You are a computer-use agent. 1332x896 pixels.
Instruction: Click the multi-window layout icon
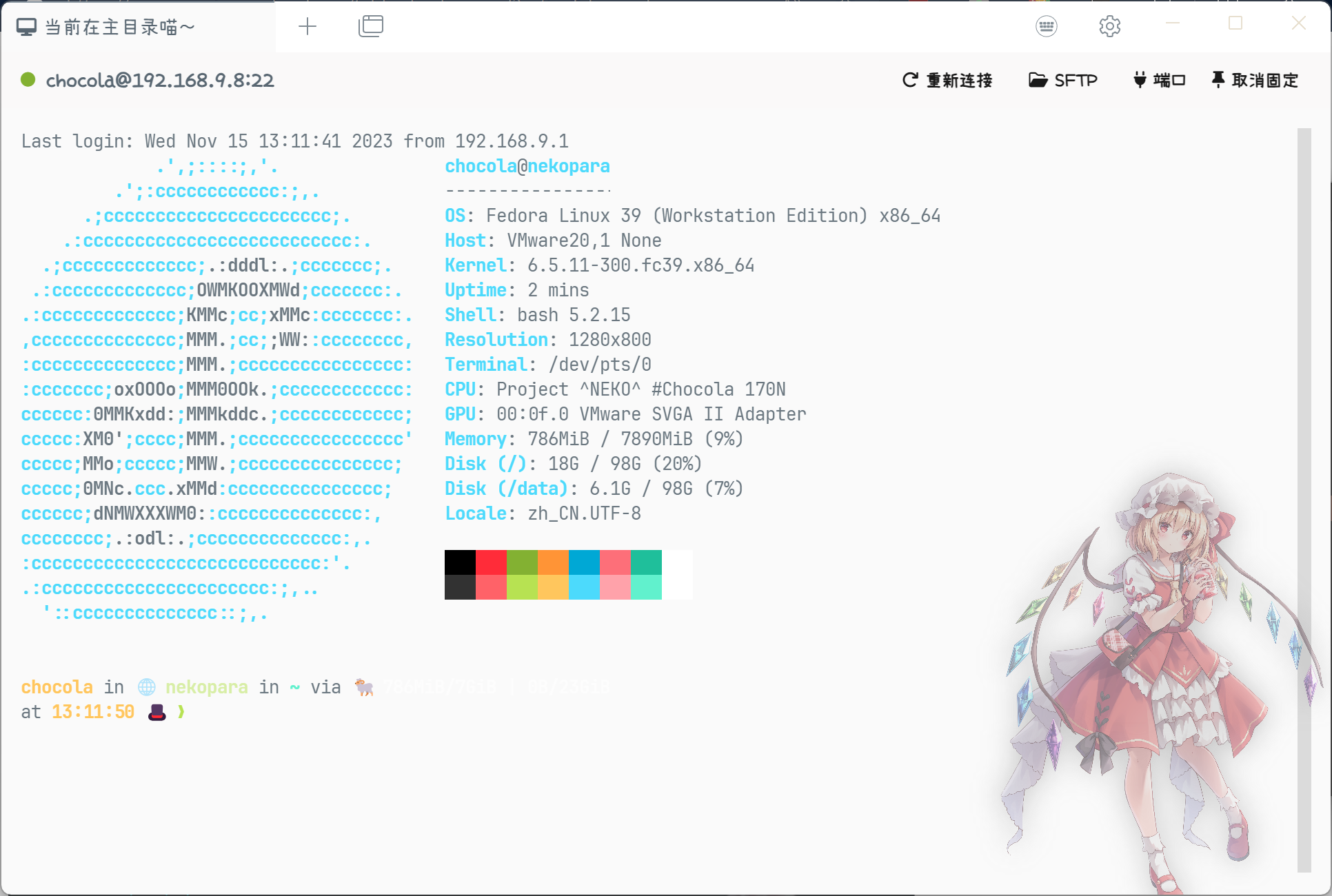click(371, 26)
